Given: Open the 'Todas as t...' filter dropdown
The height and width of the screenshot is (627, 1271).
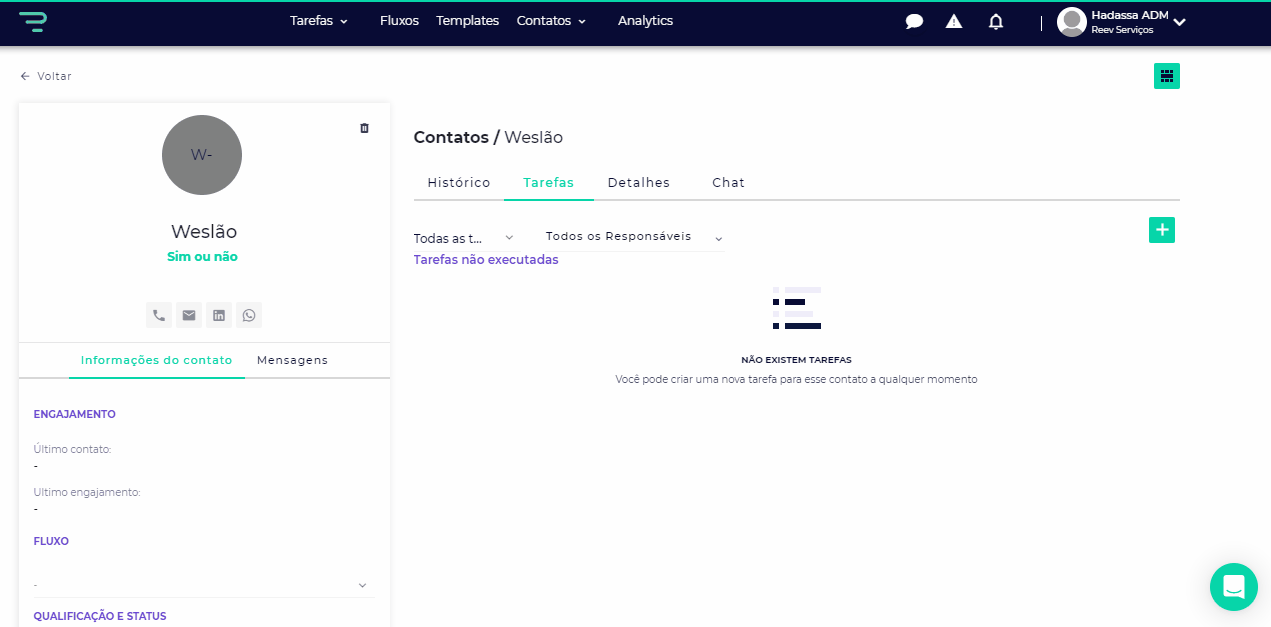Looking at the screenshot, I should point(464,238).
